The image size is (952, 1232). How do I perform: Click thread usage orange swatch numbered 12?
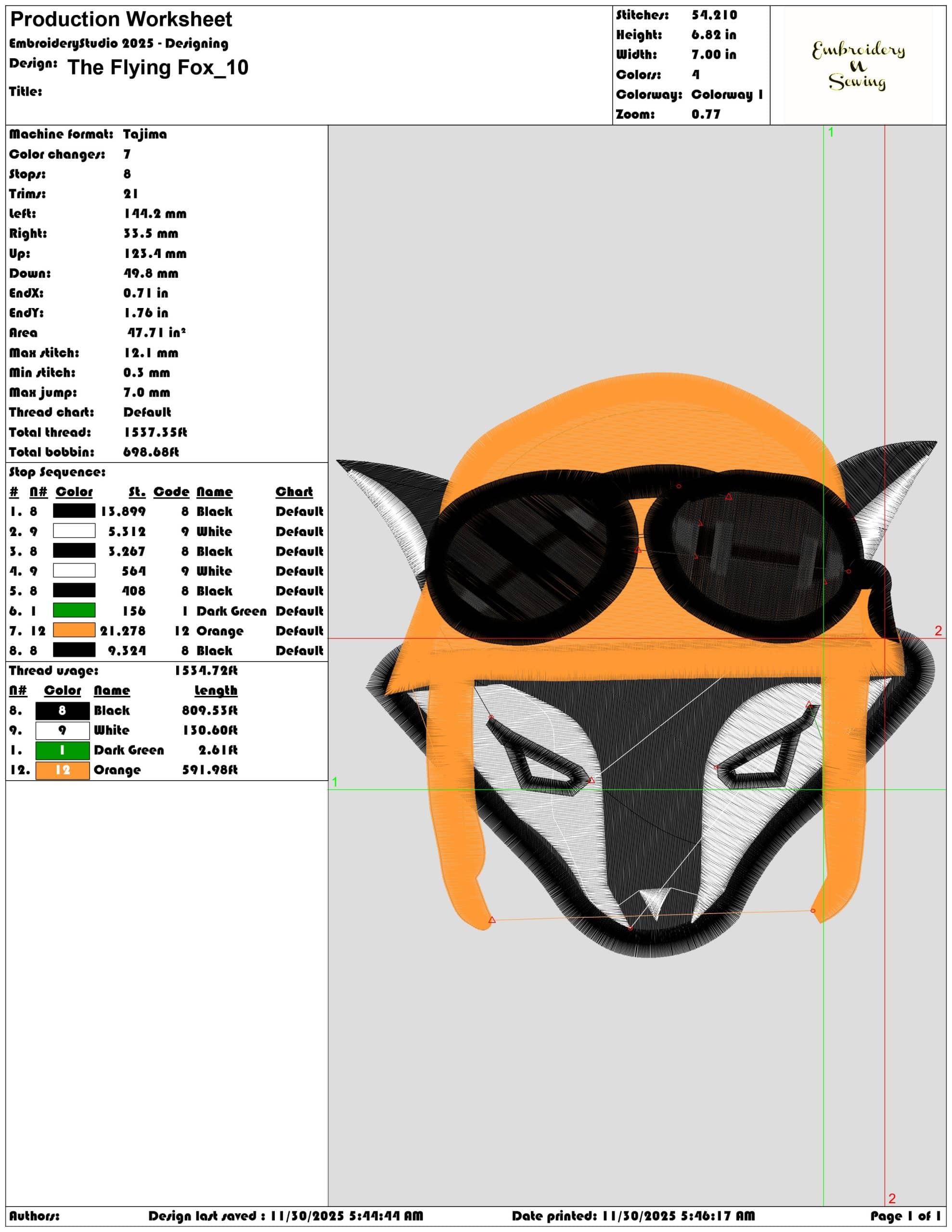62,770
